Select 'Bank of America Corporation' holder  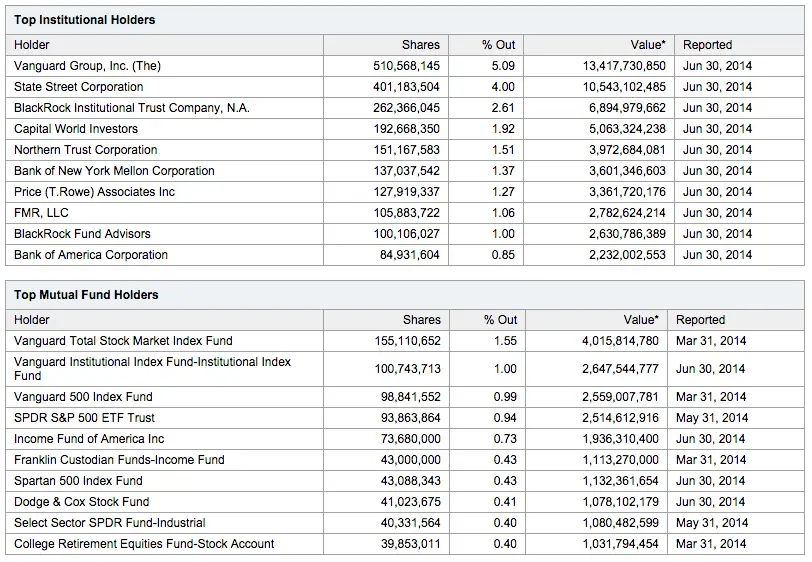(91, 255)
